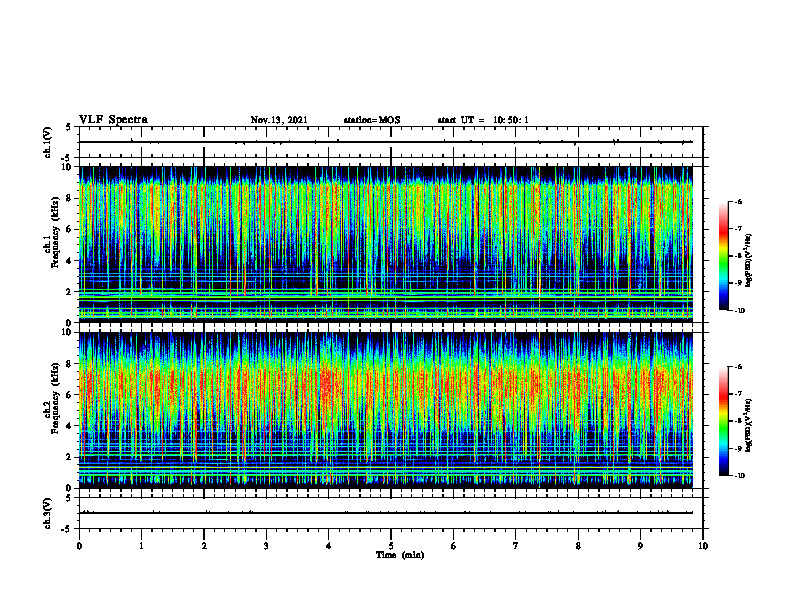
Task: Click the log(PSD) label beside ch.2 colorbar
Action: (x=749, y=425)
